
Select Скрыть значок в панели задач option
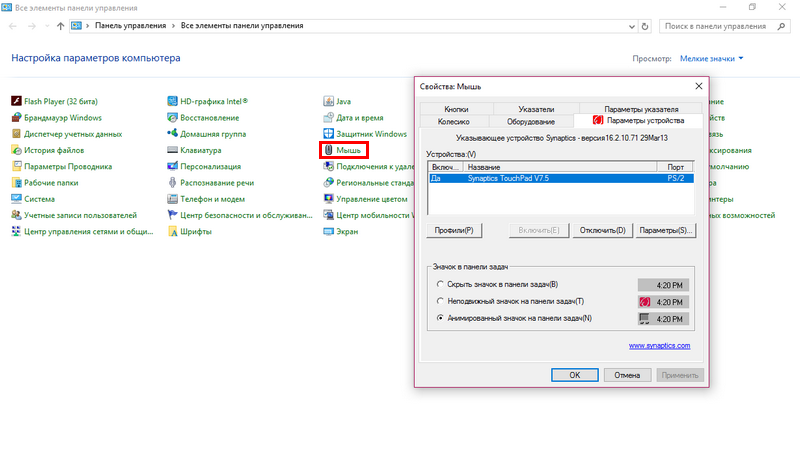[x=442, y=285]
